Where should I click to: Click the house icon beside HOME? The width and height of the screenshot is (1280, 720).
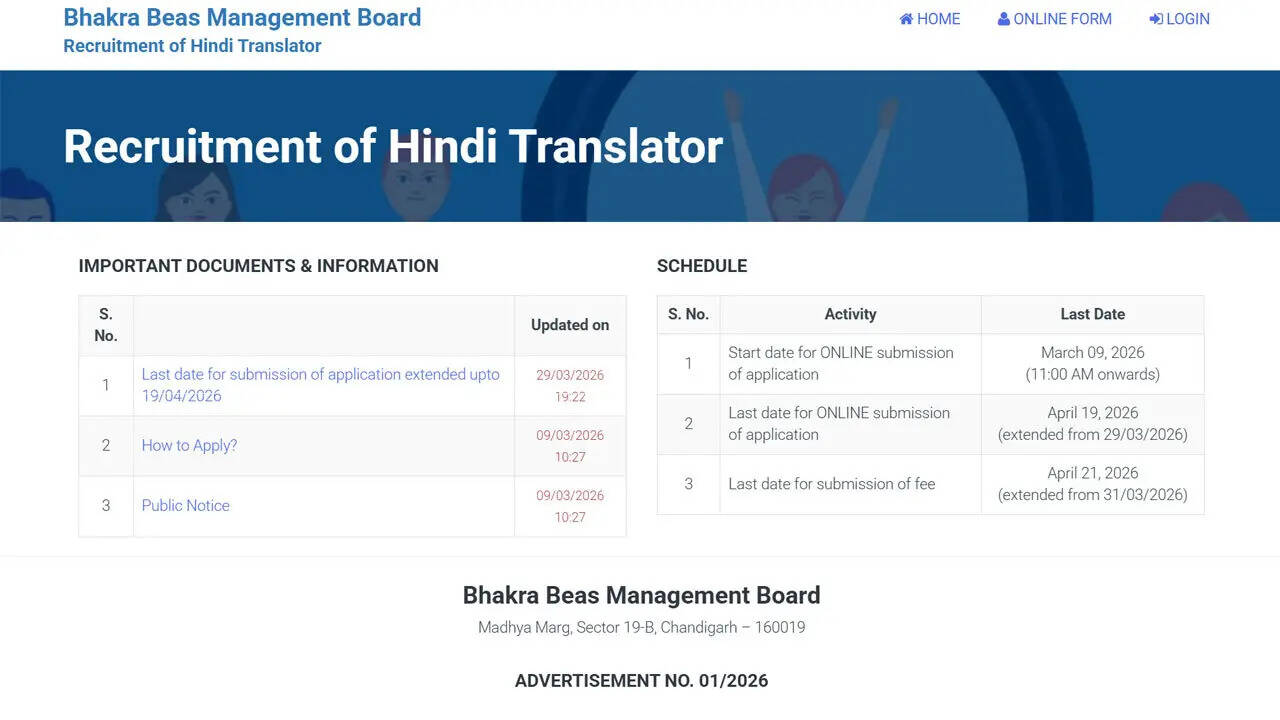(906, 19)
